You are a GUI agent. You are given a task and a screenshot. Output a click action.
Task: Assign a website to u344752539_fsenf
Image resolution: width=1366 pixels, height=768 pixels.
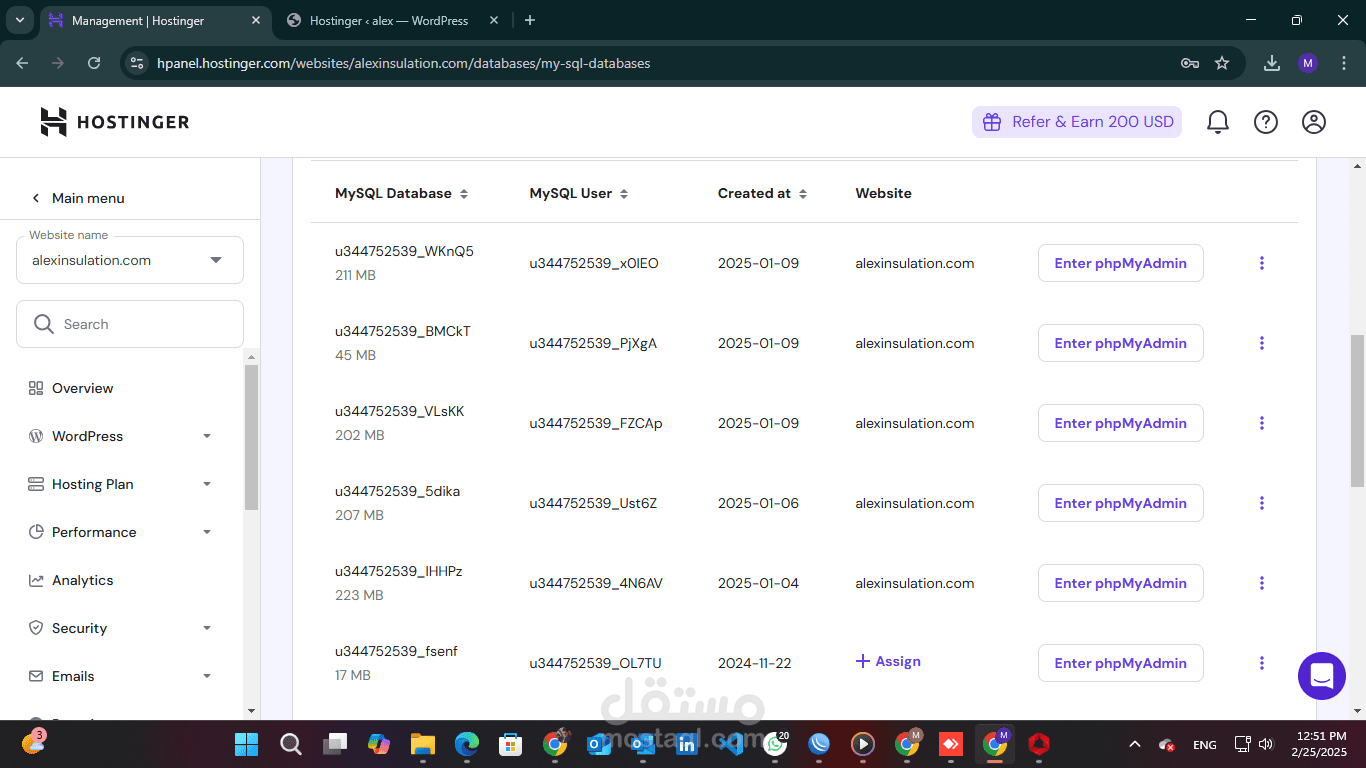[x=888, y=661]
